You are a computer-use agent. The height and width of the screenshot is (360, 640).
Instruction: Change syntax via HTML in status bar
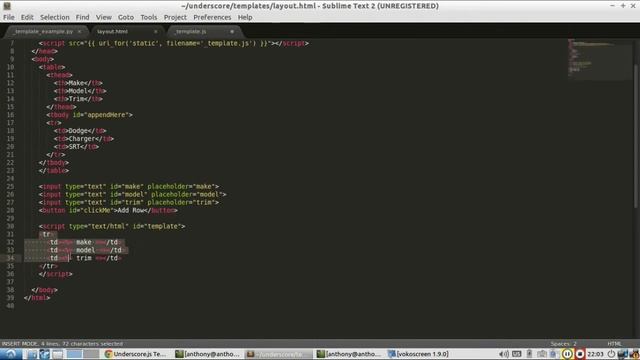[614, 344]
